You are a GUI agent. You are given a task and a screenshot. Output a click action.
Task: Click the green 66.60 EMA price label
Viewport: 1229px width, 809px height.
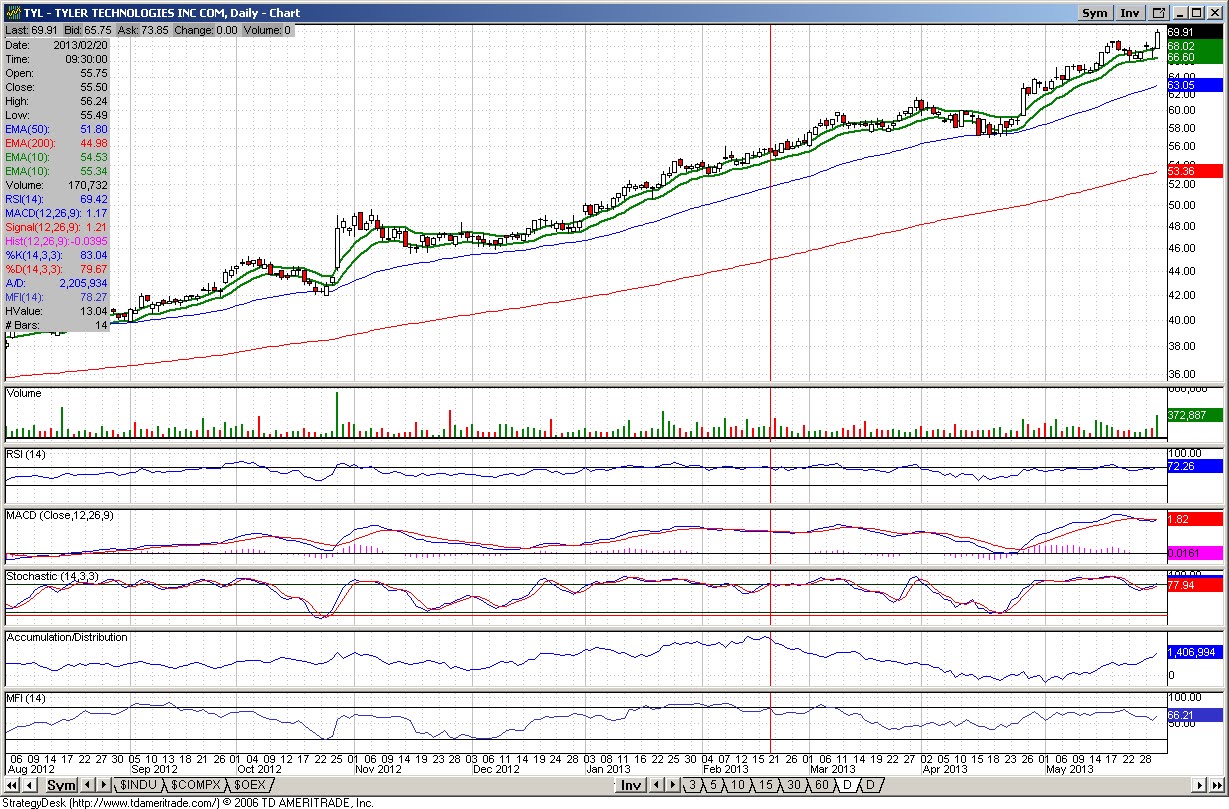pyautogui.click(x=1194, y=58)
